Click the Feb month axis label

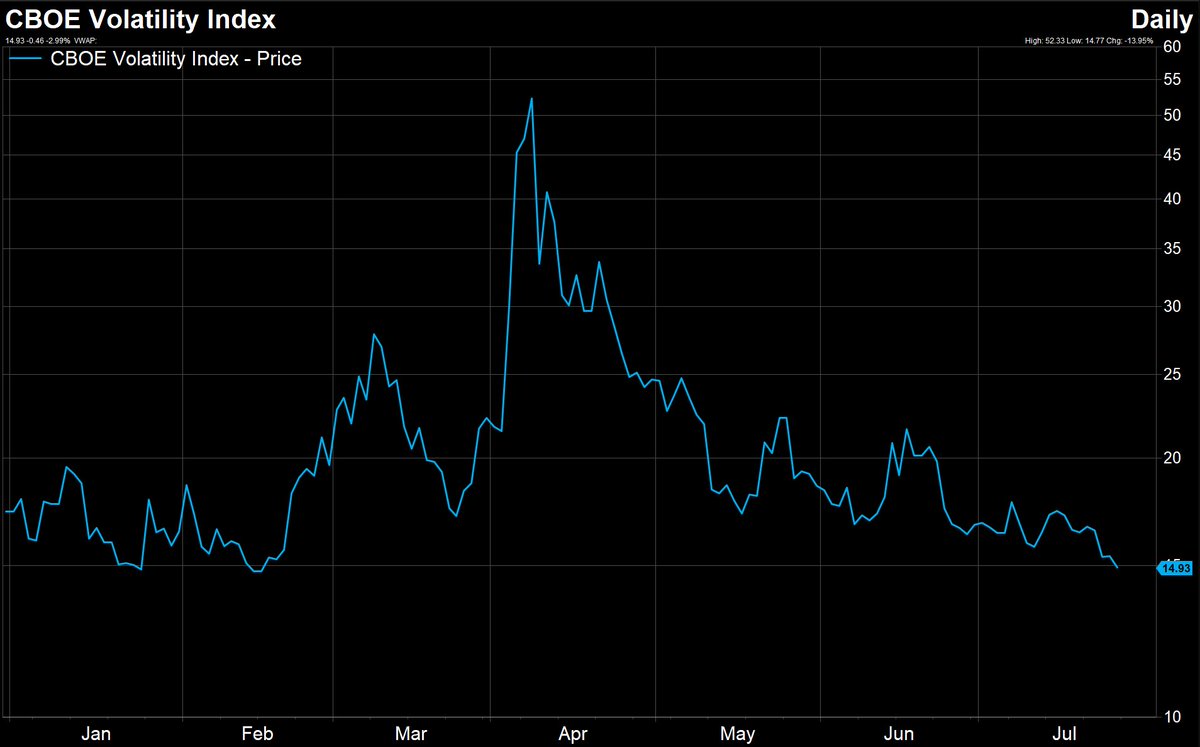tap(257, 733)
